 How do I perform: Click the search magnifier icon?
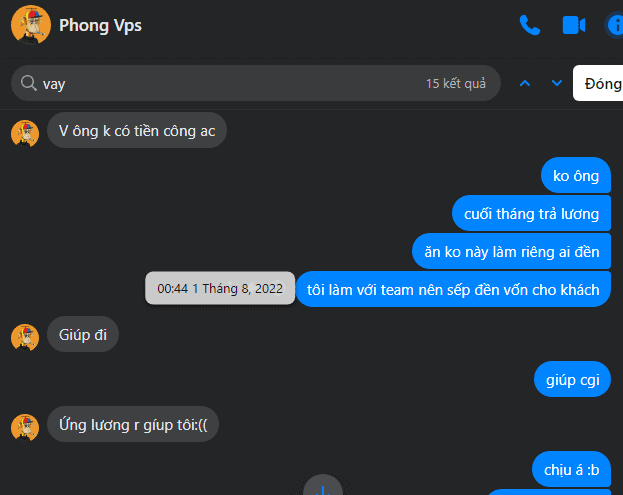tap(29, 83)
